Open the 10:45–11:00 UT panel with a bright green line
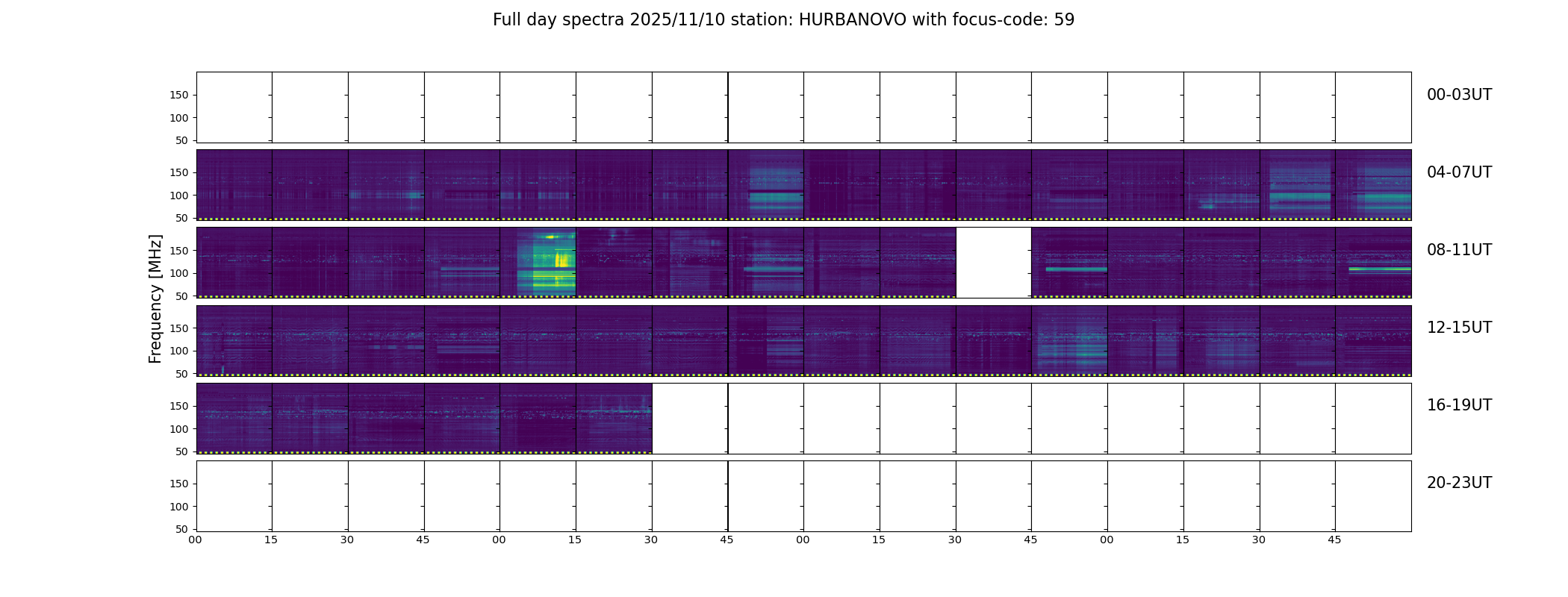The width and height of the screenshot is (1568, 597). point(1069,263)
